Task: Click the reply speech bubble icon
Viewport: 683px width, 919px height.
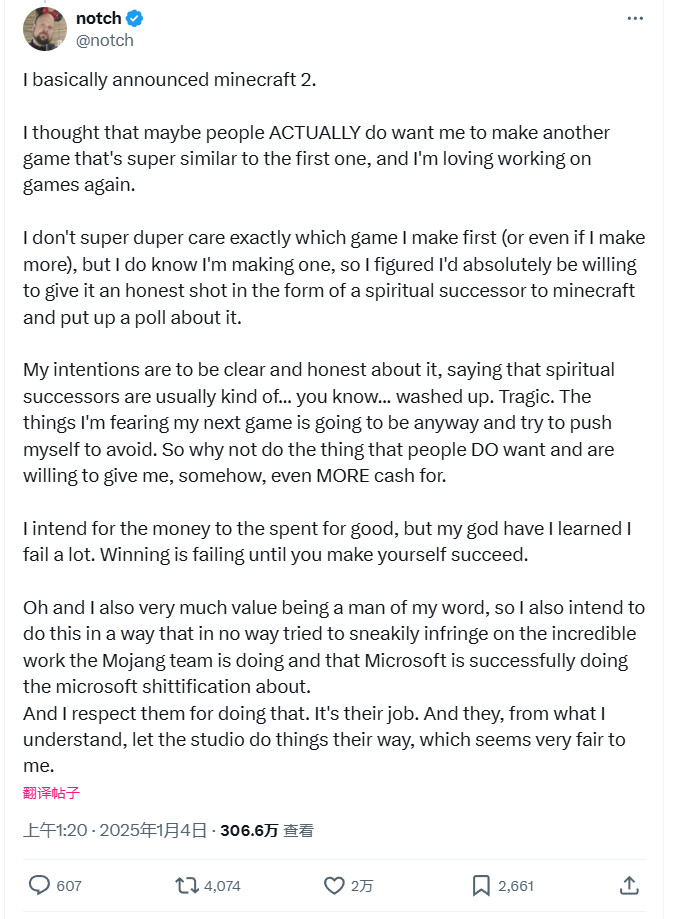Action: [x=40, y=885]
